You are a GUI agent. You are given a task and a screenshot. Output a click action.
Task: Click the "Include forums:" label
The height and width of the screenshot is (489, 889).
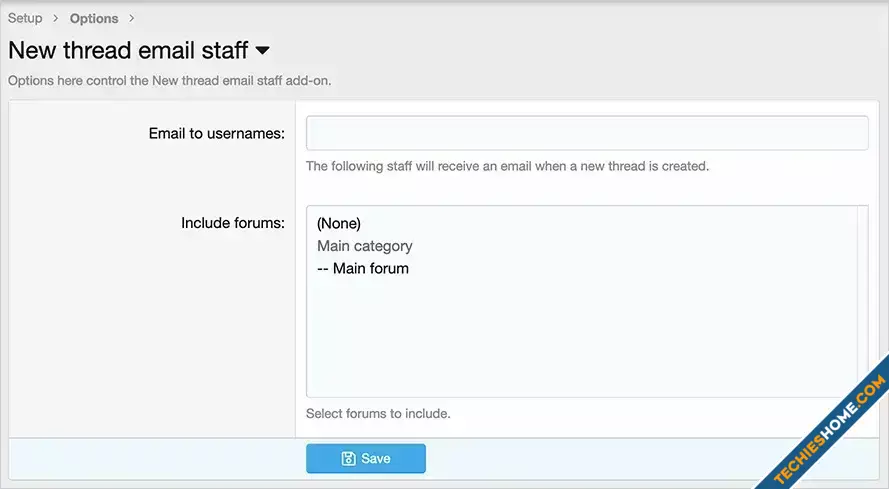point(233,222)
